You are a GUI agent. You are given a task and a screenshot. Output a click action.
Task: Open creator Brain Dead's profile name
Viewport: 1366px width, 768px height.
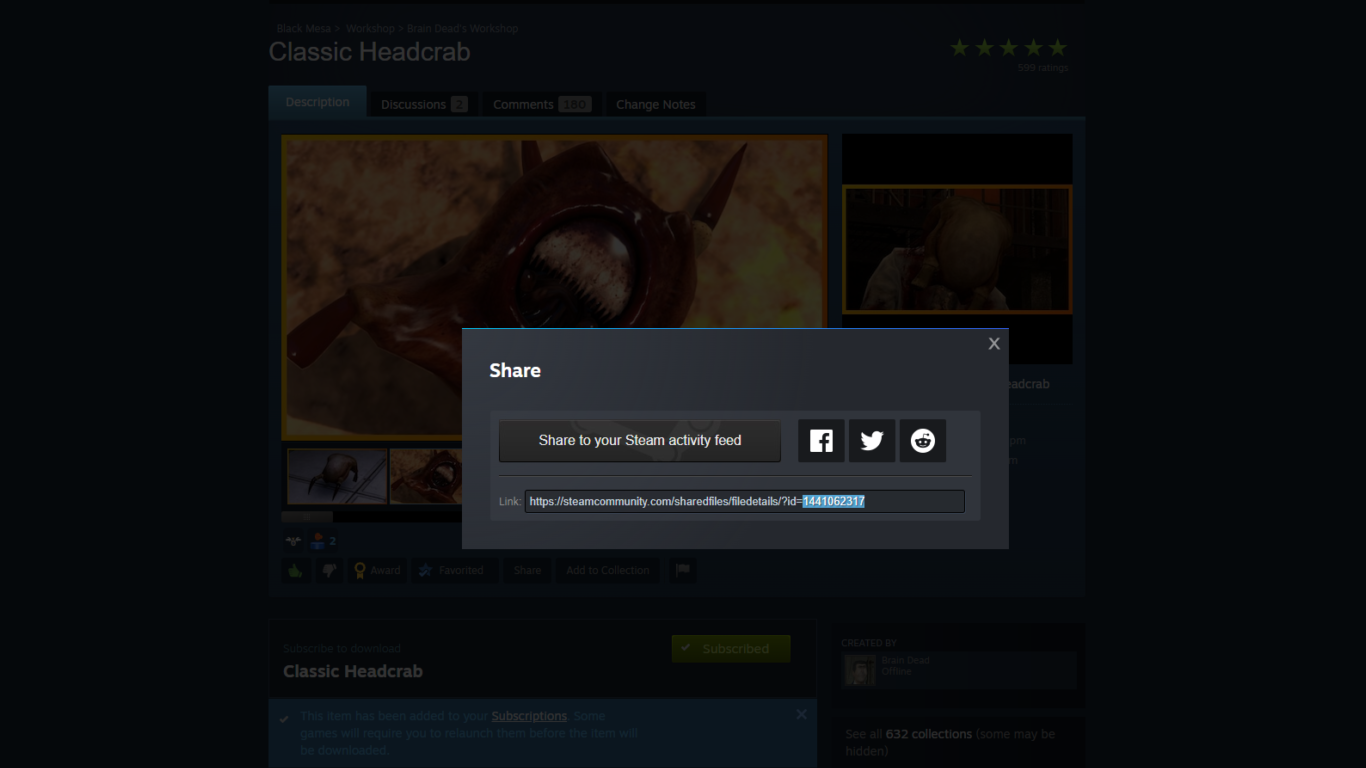point(905,660)
